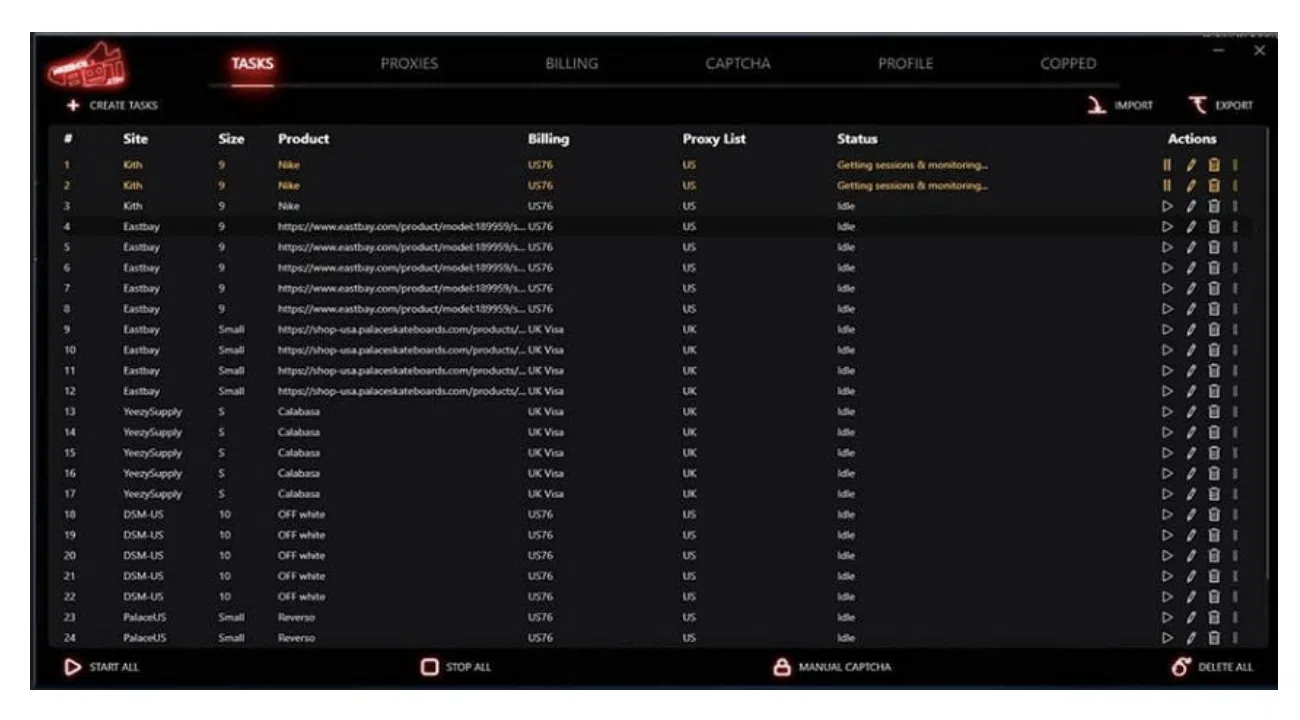Open more options for task 6
This screenshot has width=1300, height=720.
coord(1235,268)
